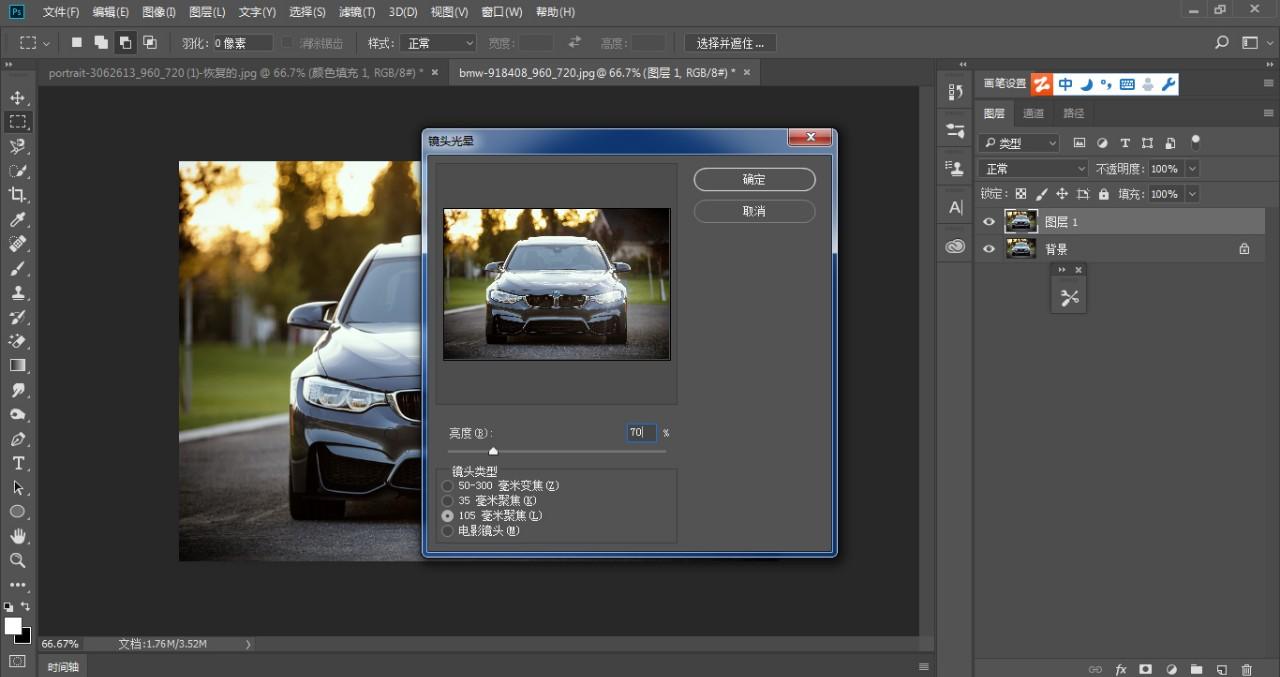Hide the 图层 1 layer visibility
This screenshot has height=677, width=1280.
point(989,222)
